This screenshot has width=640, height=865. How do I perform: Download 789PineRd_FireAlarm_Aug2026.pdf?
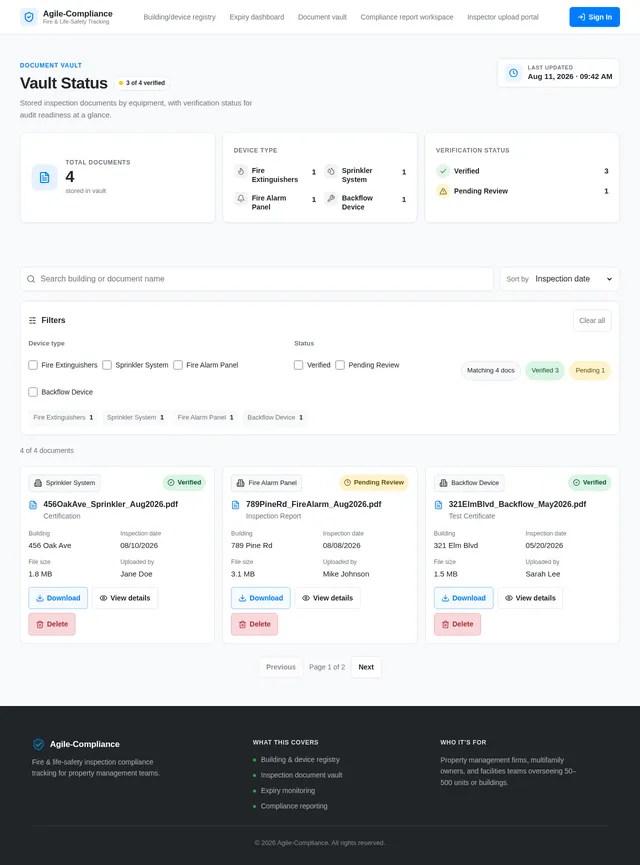coord(260,598)
